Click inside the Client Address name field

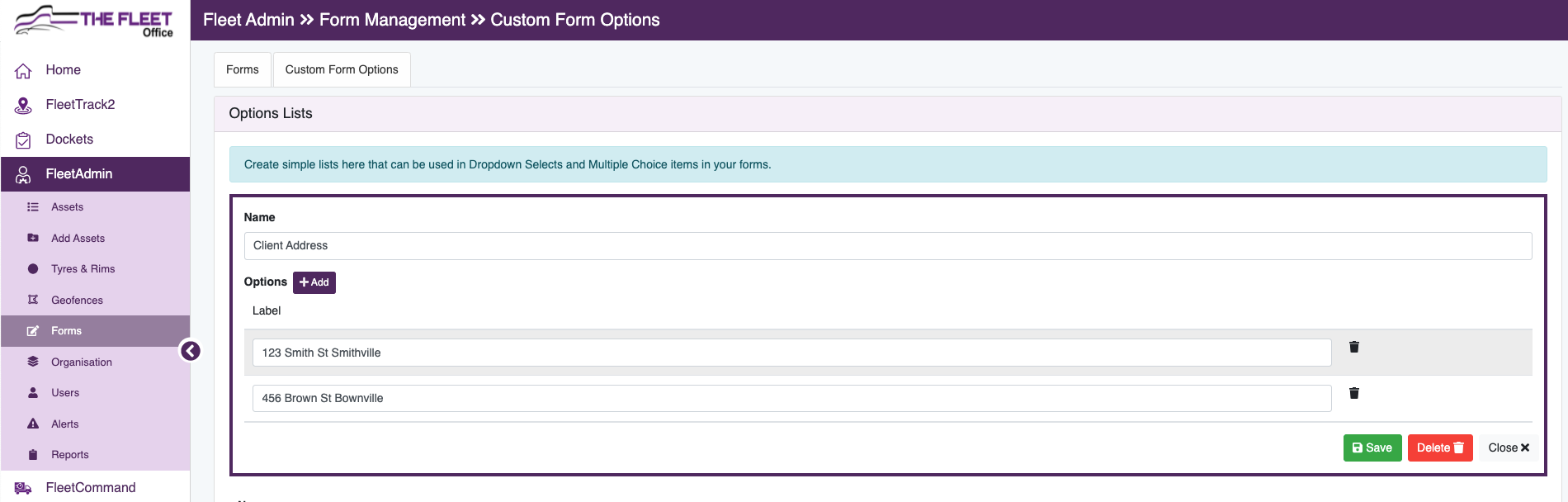[578, 245]
